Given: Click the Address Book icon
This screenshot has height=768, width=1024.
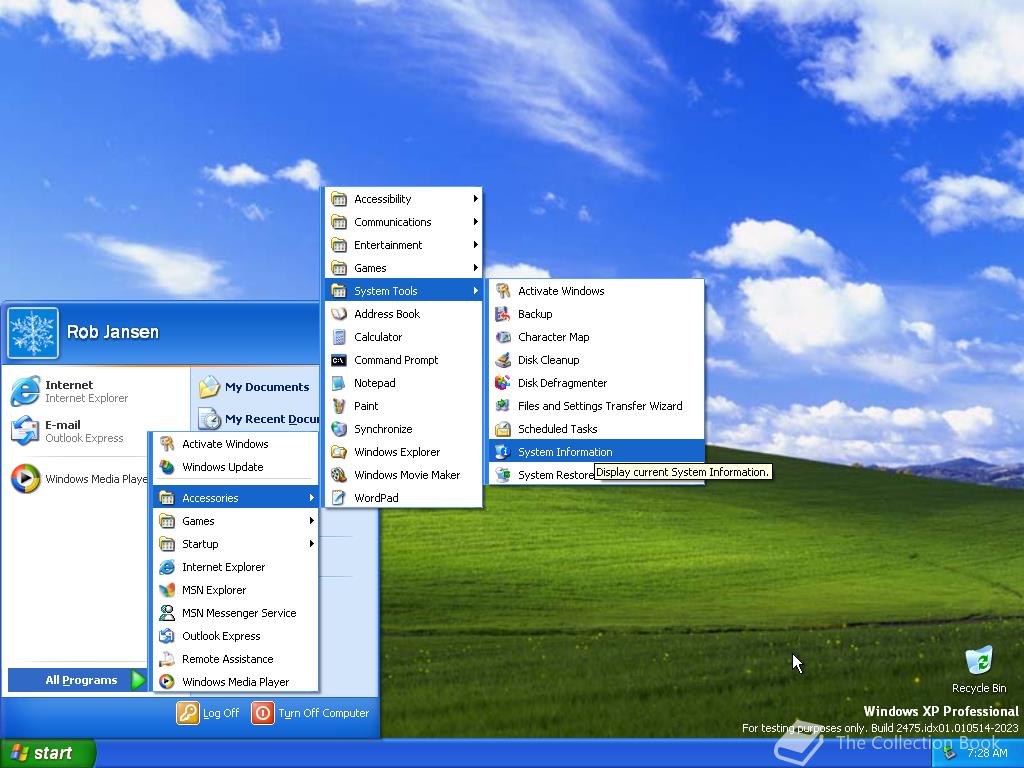Looking at the screenshot, I should (x=338, y=314).
